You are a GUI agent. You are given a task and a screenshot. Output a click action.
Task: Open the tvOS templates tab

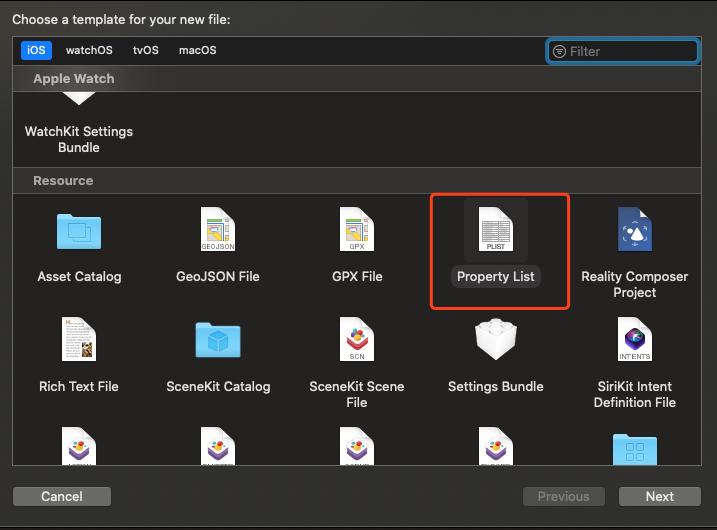[145, 50]
